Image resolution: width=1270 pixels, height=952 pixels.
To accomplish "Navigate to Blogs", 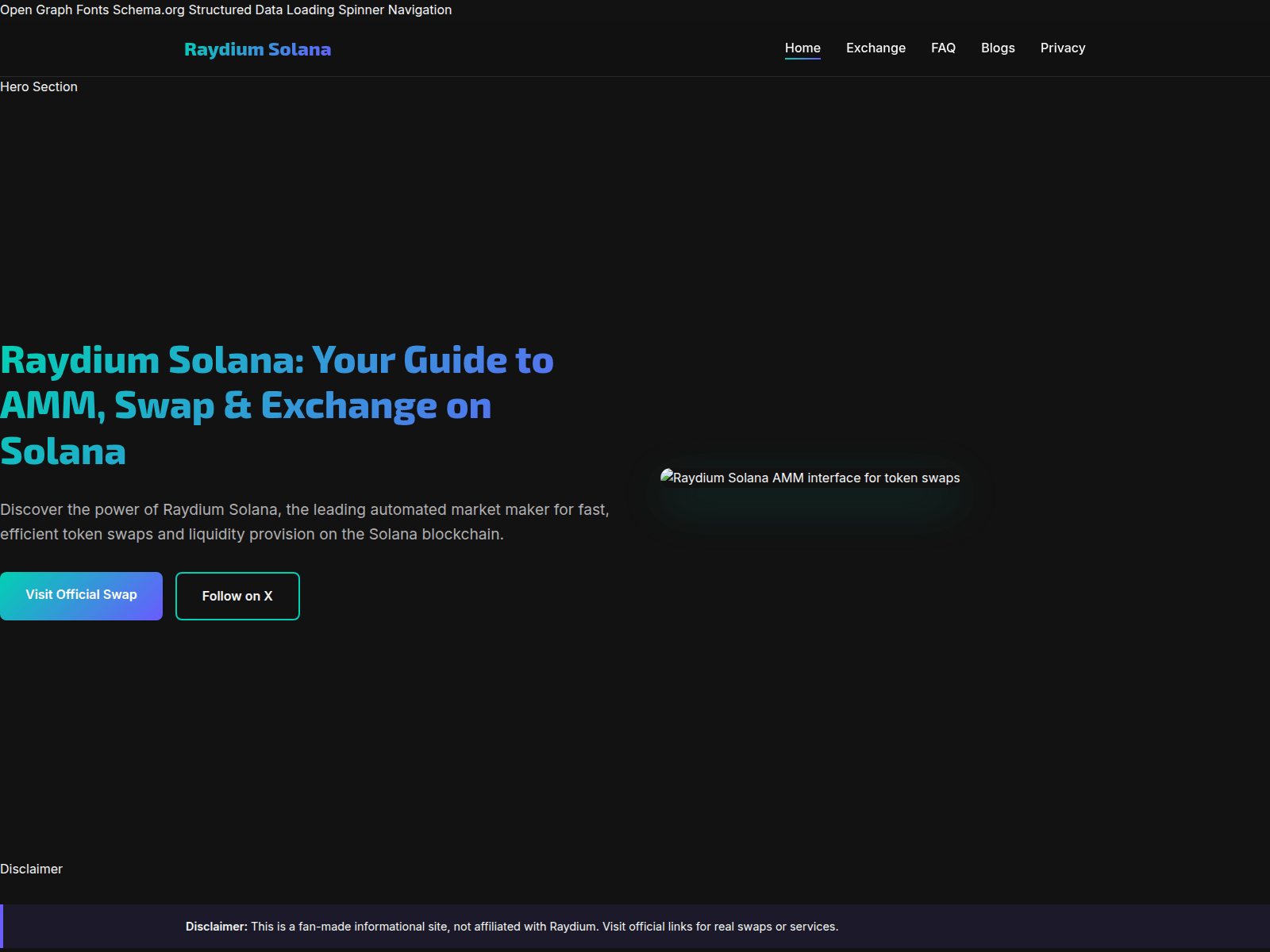I will click(998, 48).
